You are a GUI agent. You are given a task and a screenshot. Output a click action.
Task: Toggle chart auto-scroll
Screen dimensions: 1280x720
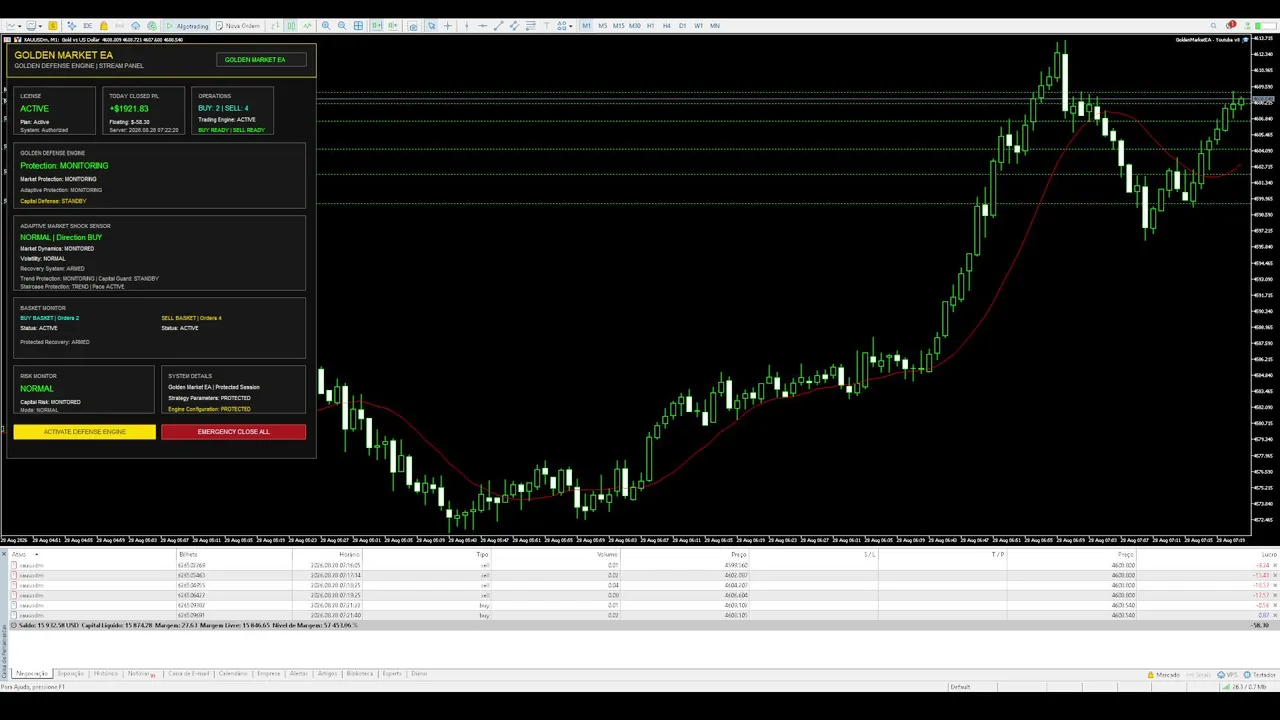click(377, 26)
